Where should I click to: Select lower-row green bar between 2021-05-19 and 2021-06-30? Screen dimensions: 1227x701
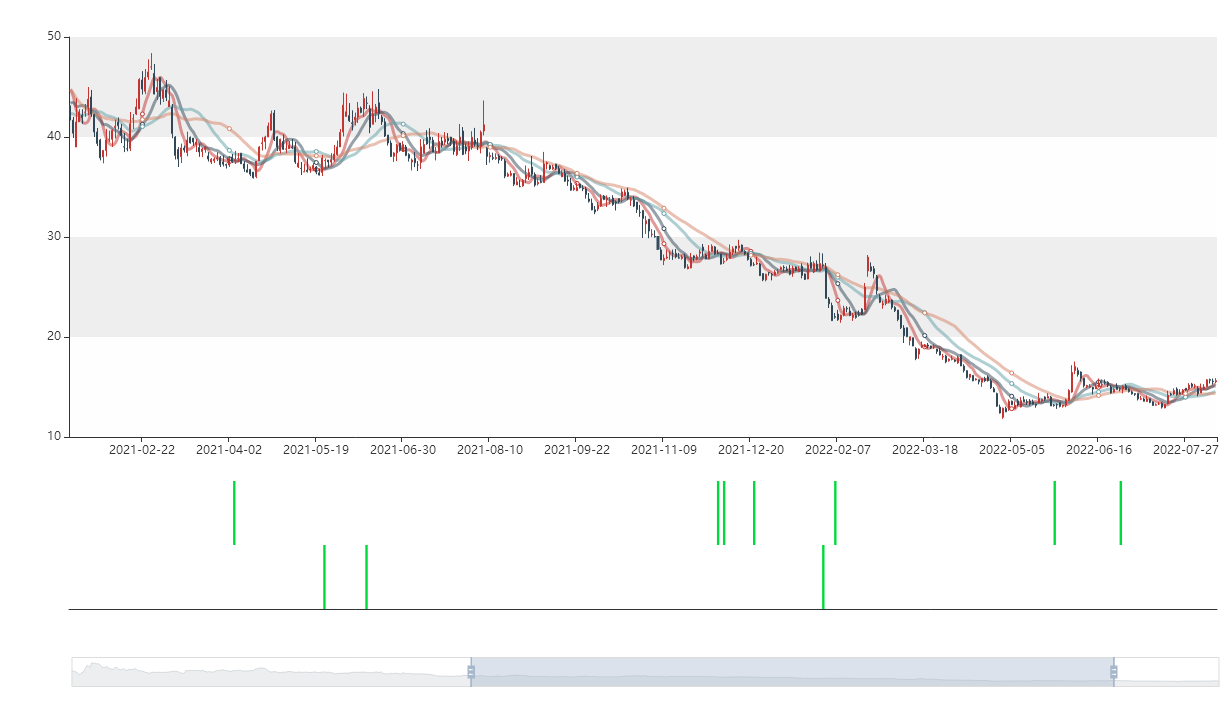(x=366, y=577)
